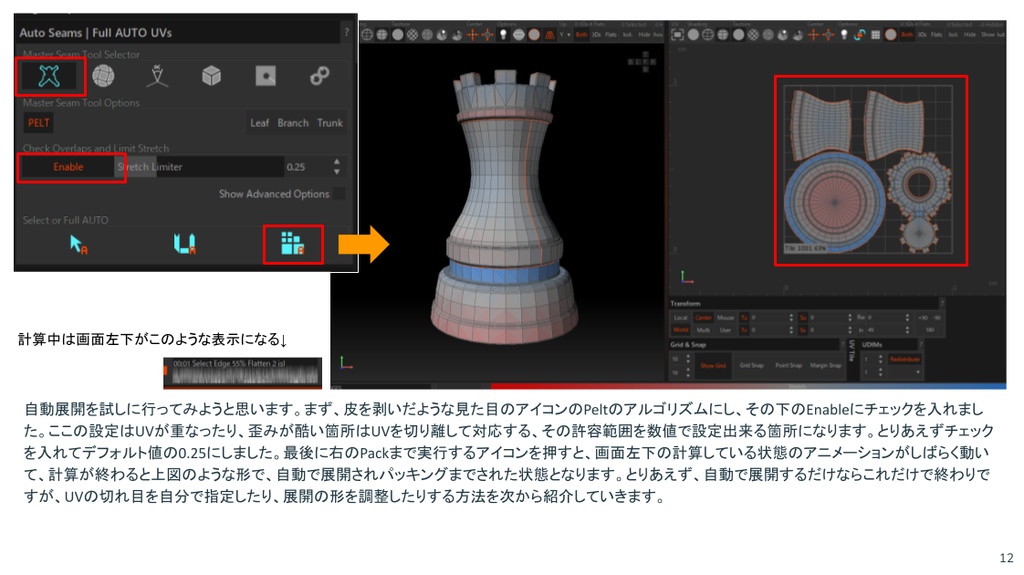1024x575 pixels.
Task: Increase the Stretch Limiter value with up arrow
Action: tap(336, 161)
